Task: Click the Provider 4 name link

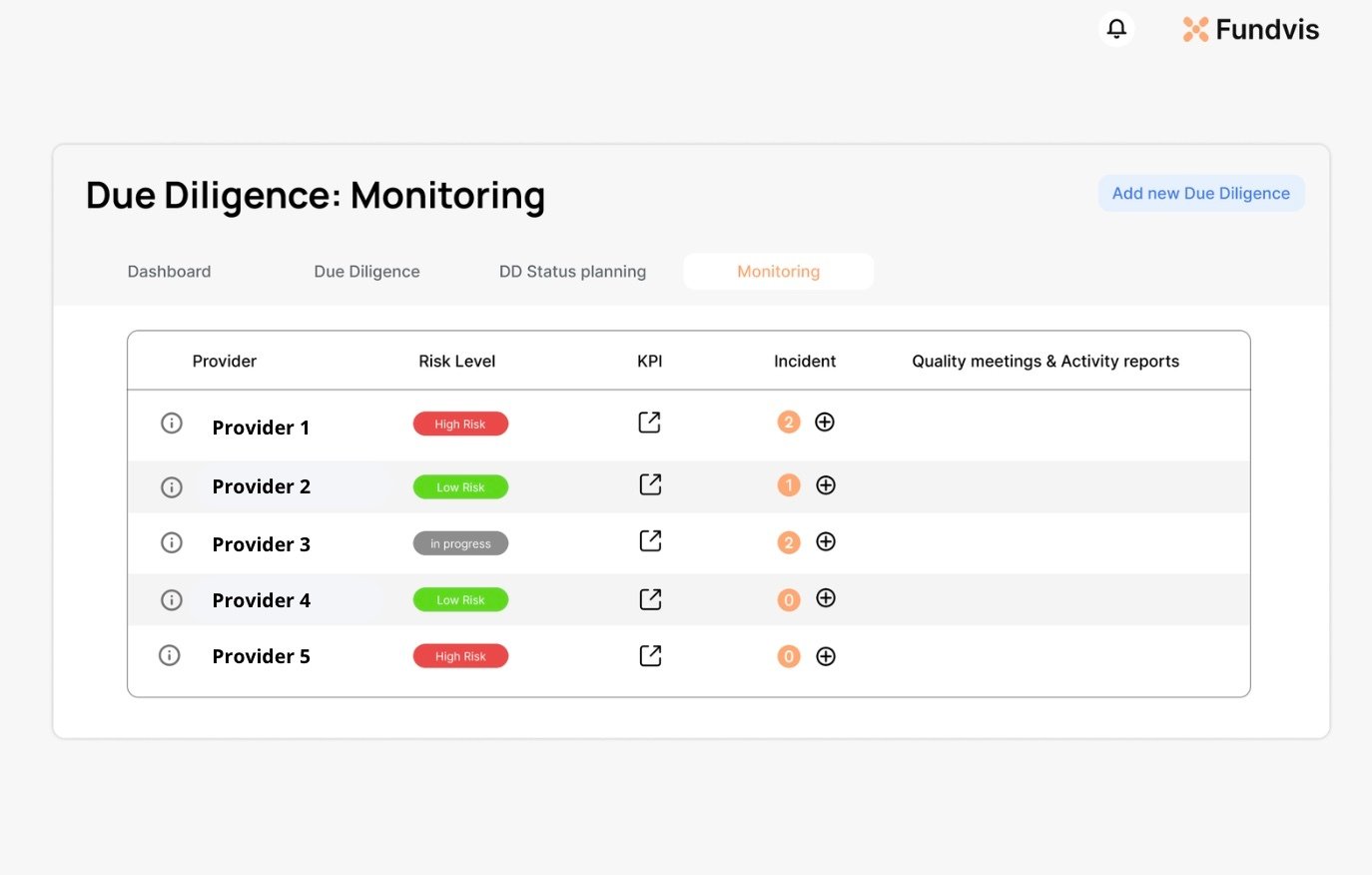Action: click(x=261, y=600)
